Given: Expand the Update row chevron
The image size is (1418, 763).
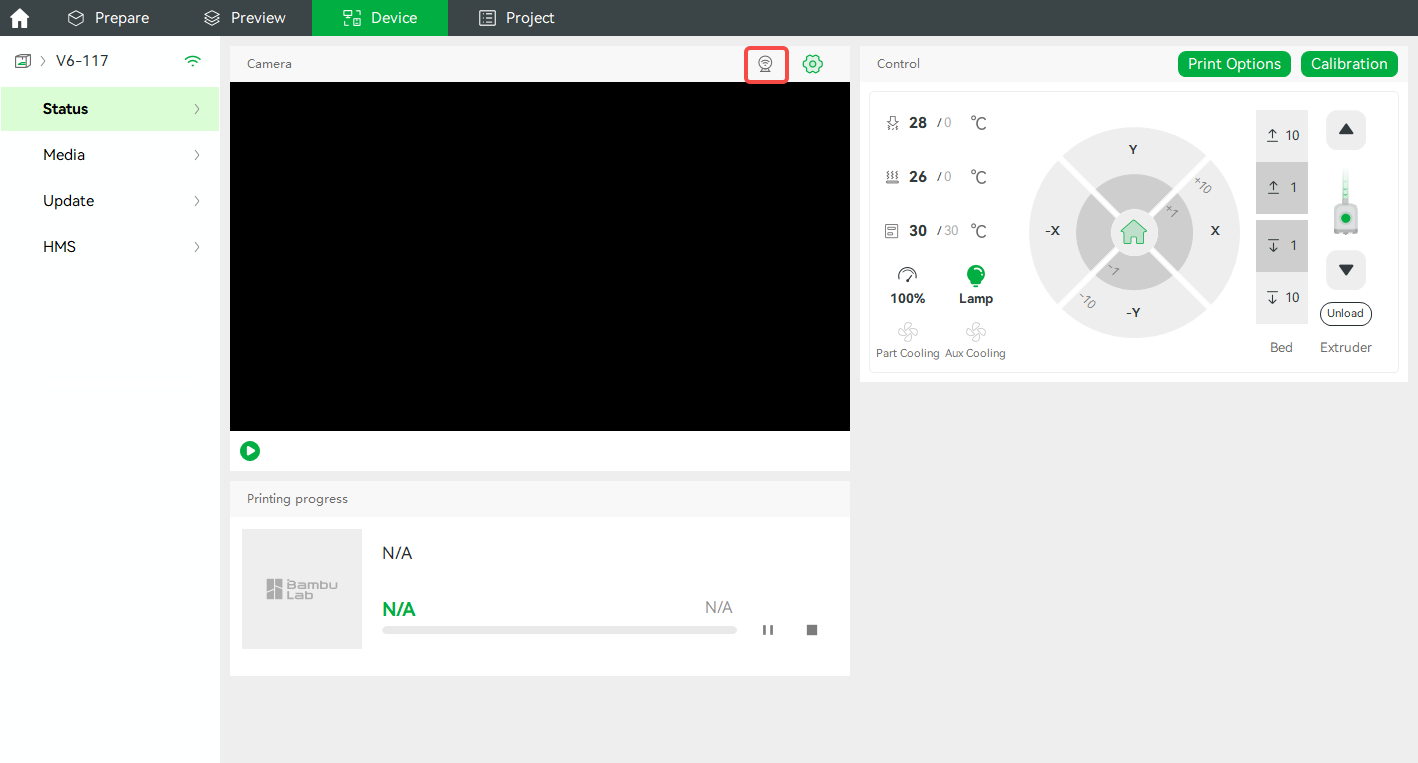Looking at the screenshot, I should (x=197, y=201).
